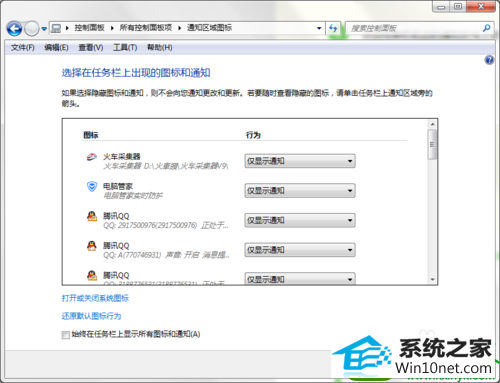
Task: Click the 行为 column header
Action: point(253,135)
